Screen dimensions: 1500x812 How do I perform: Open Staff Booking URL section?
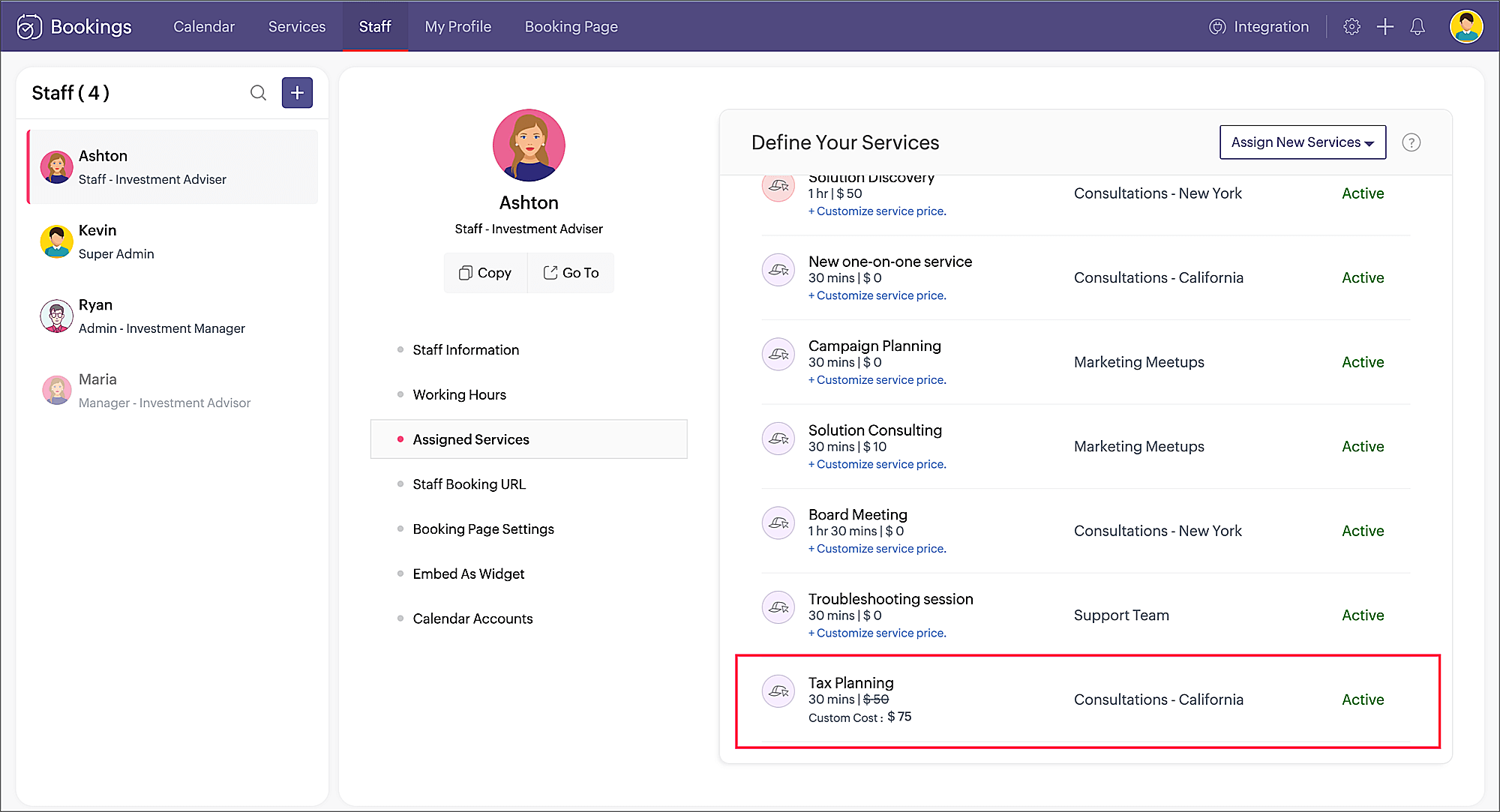(x=469, y=484)
